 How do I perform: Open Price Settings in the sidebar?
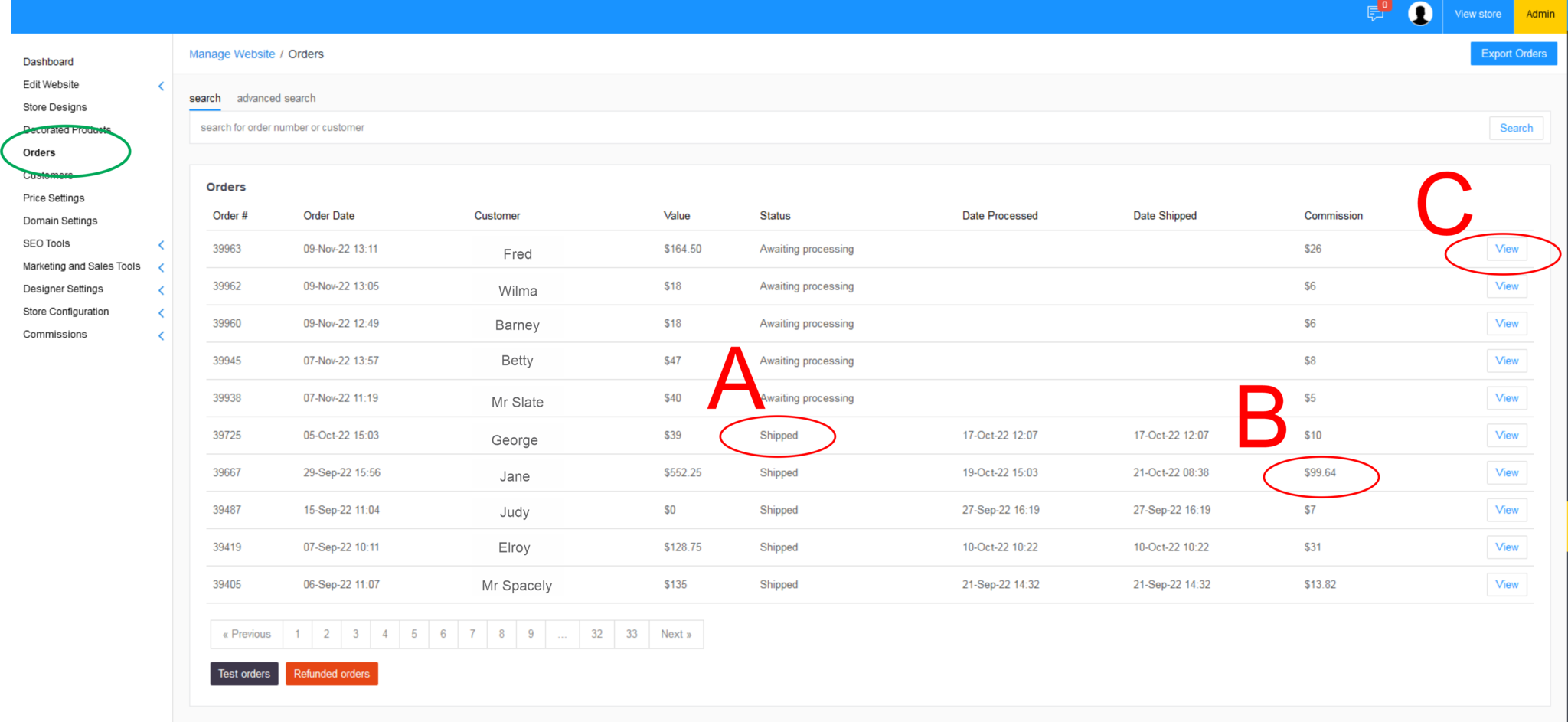click(x=54, y=198)
